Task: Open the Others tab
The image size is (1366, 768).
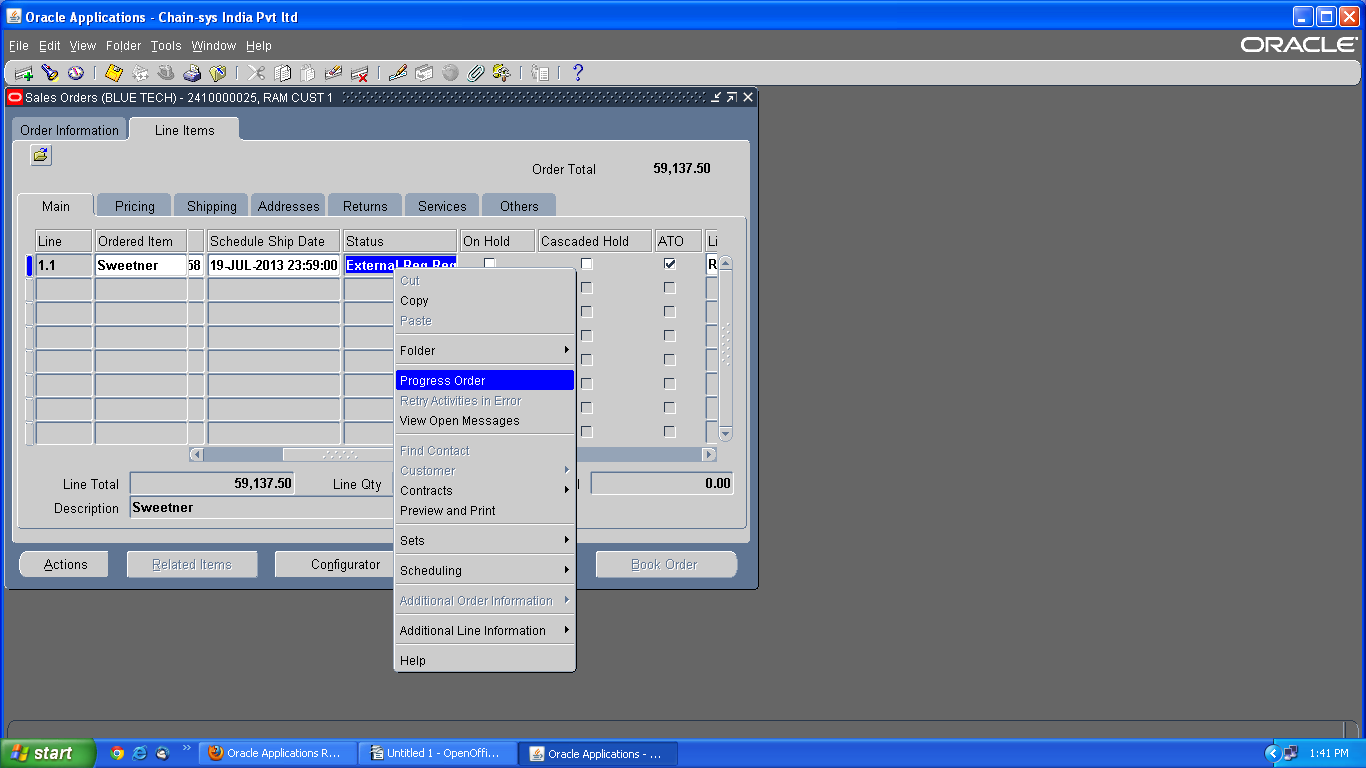Action: (519, 206)
